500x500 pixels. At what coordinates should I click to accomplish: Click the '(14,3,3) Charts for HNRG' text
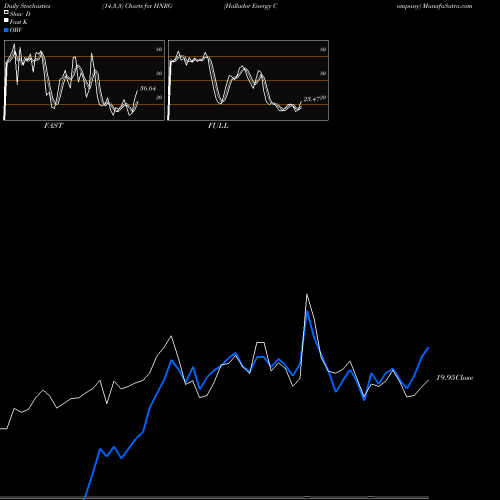tap(137, 6)
